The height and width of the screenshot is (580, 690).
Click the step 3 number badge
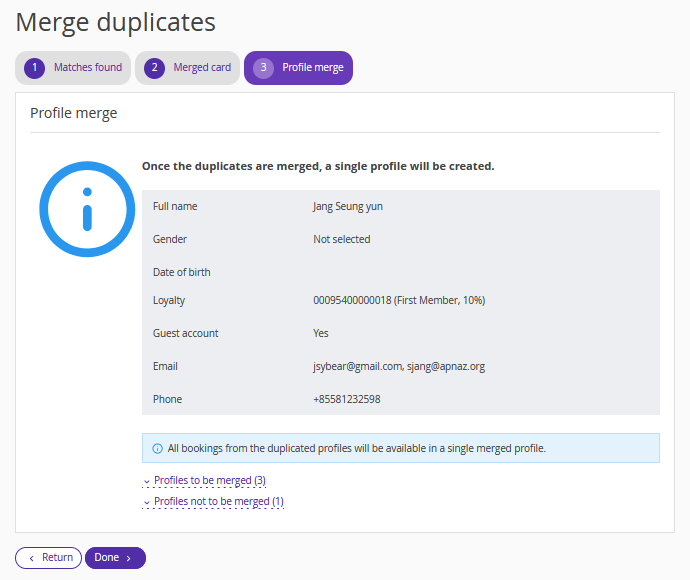tap(263, 68)
